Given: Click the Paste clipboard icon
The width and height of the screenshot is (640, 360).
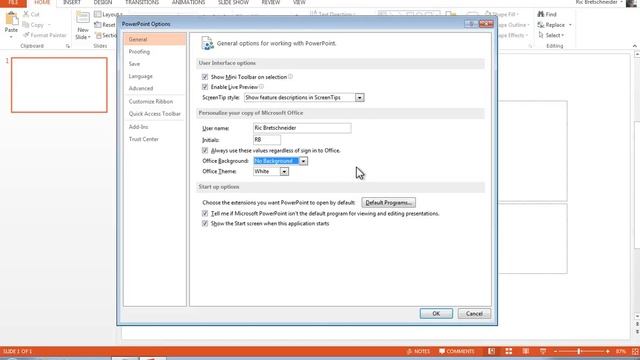Looking at the screenshot, I should [x=11, y=19].
